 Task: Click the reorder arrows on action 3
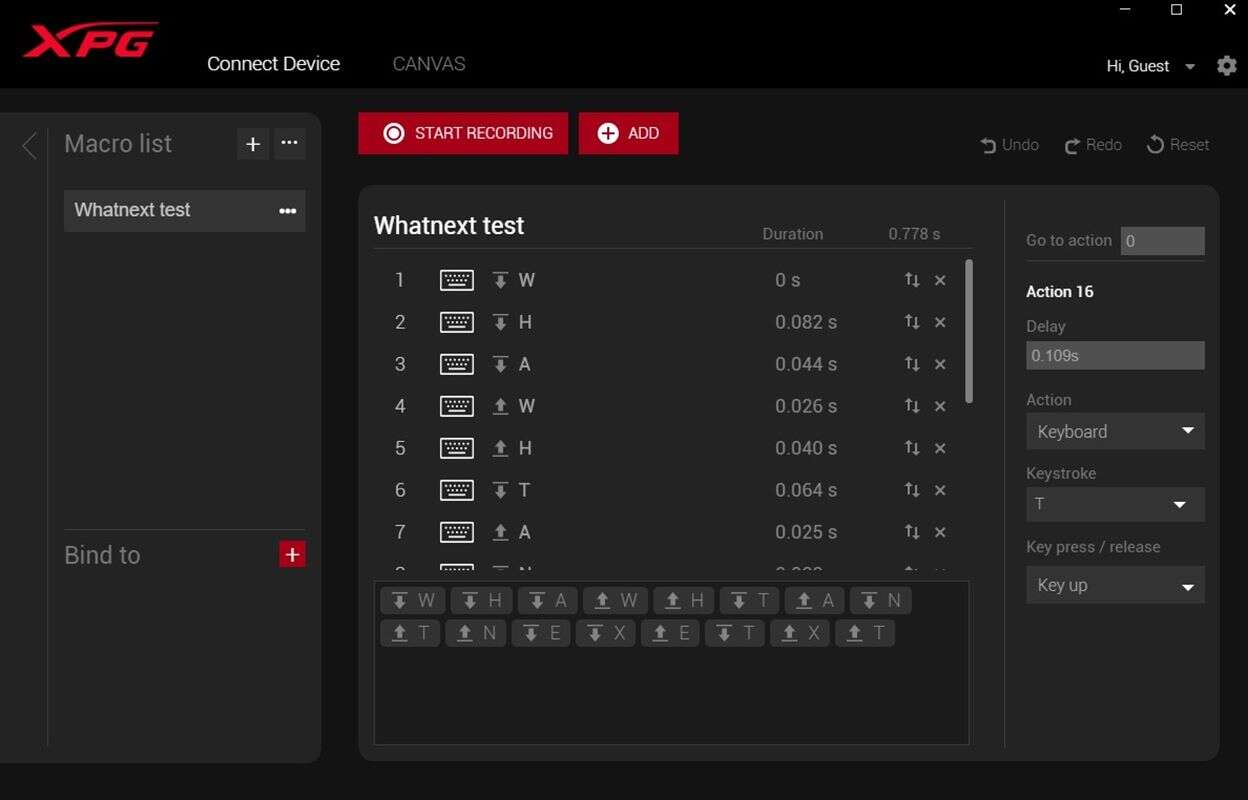tap(911, 364)
